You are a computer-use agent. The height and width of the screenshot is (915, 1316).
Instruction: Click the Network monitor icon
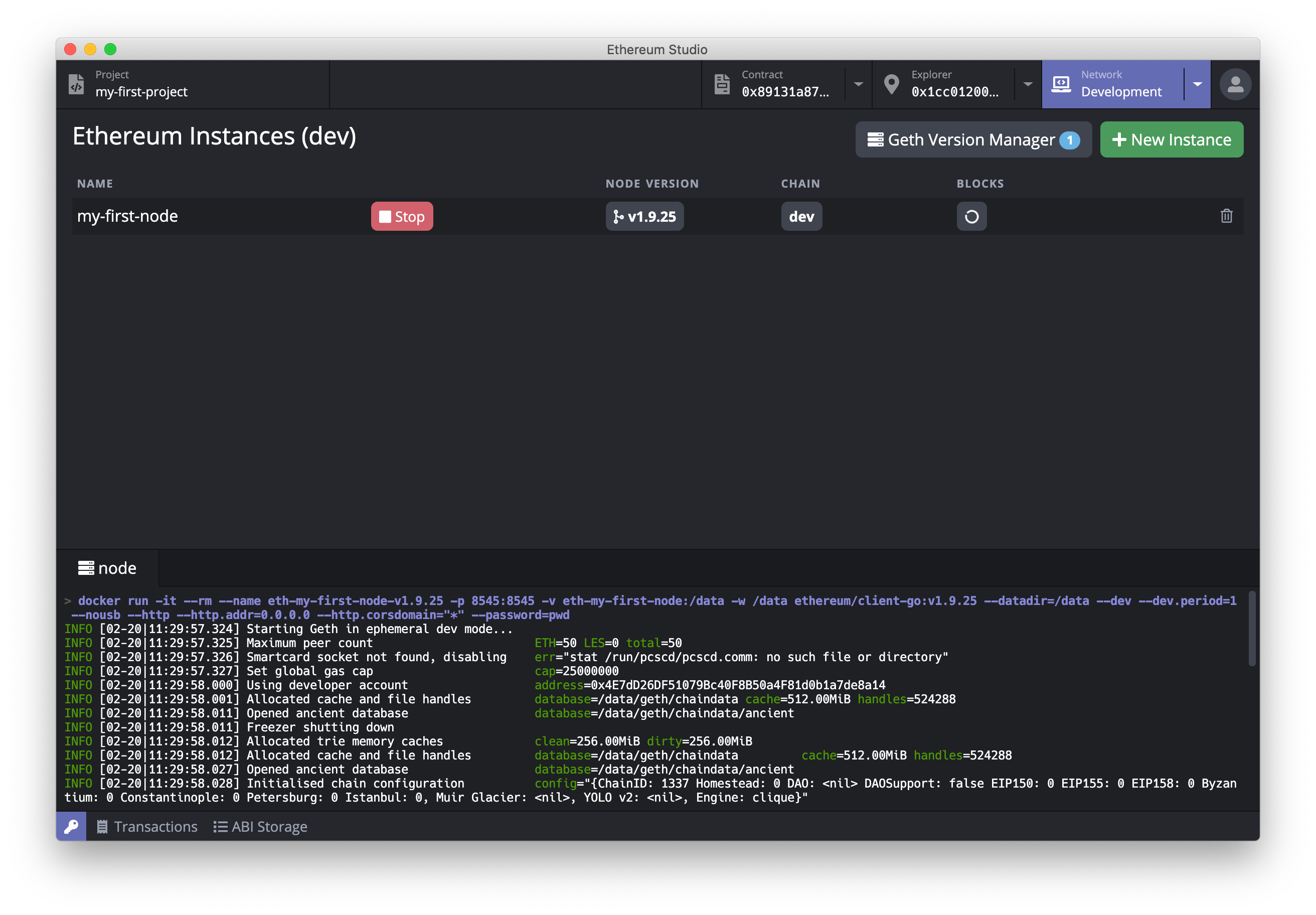[1061, 84]
